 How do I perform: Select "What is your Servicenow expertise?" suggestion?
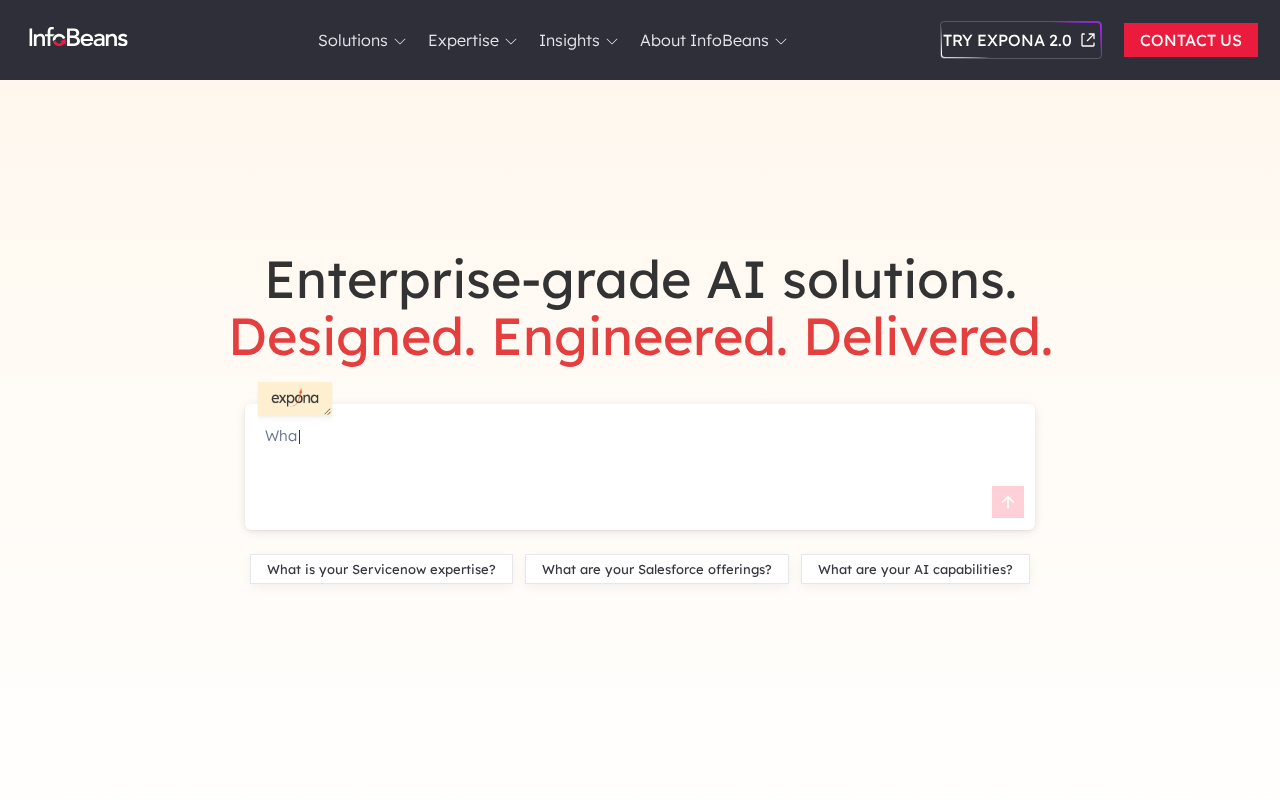click(x=381, y=569)
